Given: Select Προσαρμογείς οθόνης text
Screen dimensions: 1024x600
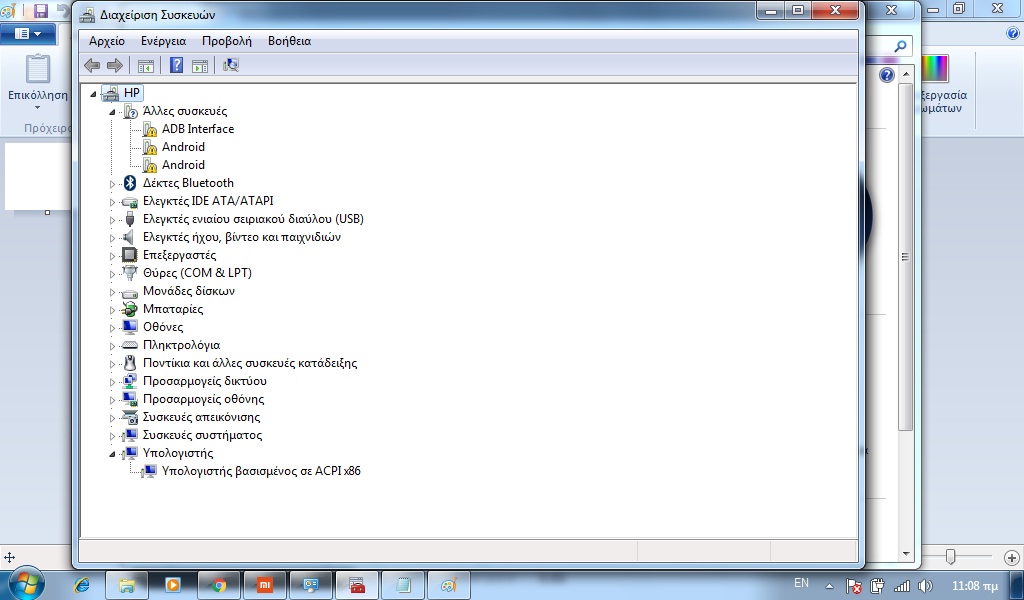Looking at the screenshot, I should coord(204,399).
